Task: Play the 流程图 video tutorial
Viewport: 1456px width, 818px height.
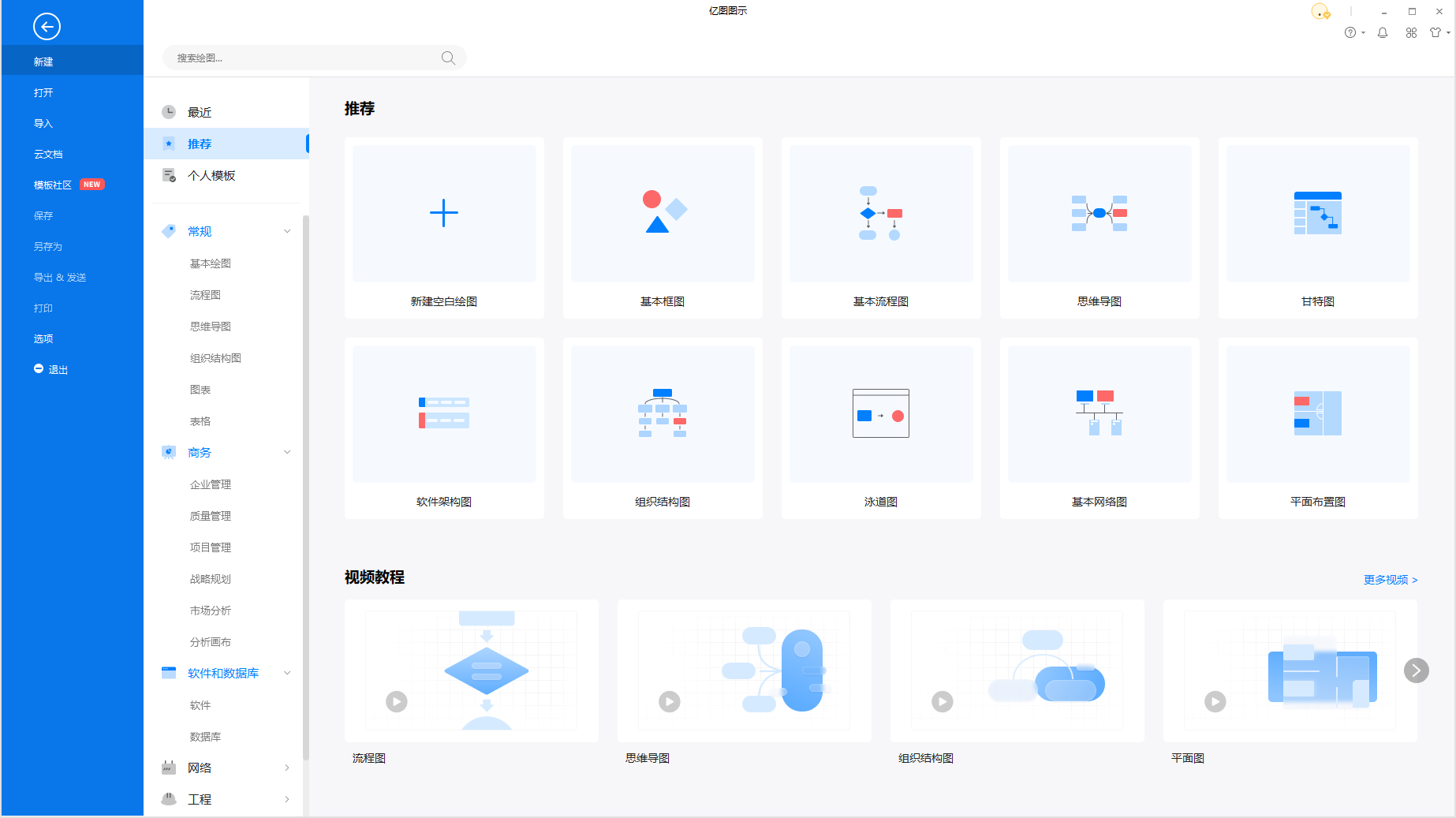Action: tap(396, 701)
